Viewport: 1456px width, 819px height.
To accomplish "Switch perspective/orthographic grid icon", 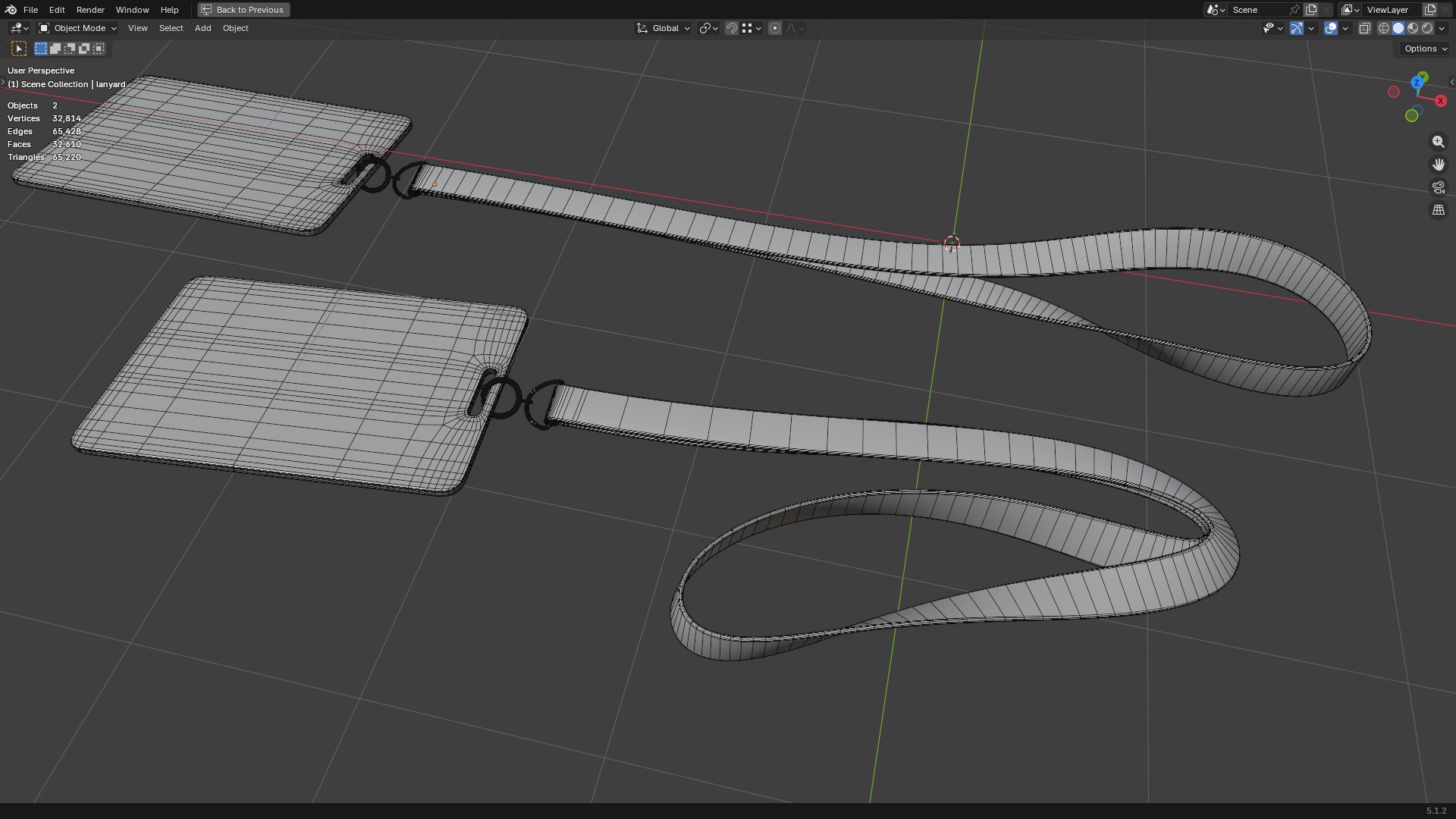I will coord(1438,210).
